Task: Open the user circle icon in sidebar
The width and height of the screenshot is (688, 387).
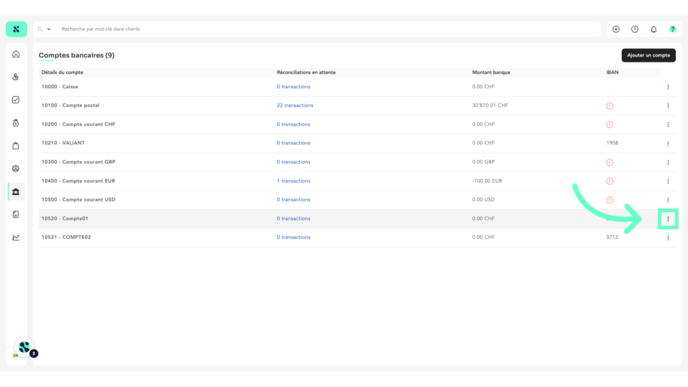Action: 16,168
